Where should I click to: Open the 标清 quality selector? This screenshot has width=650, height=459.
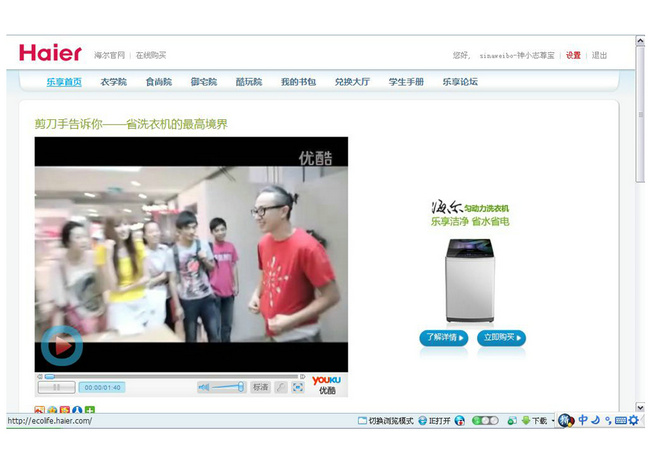tap(260, 387)
